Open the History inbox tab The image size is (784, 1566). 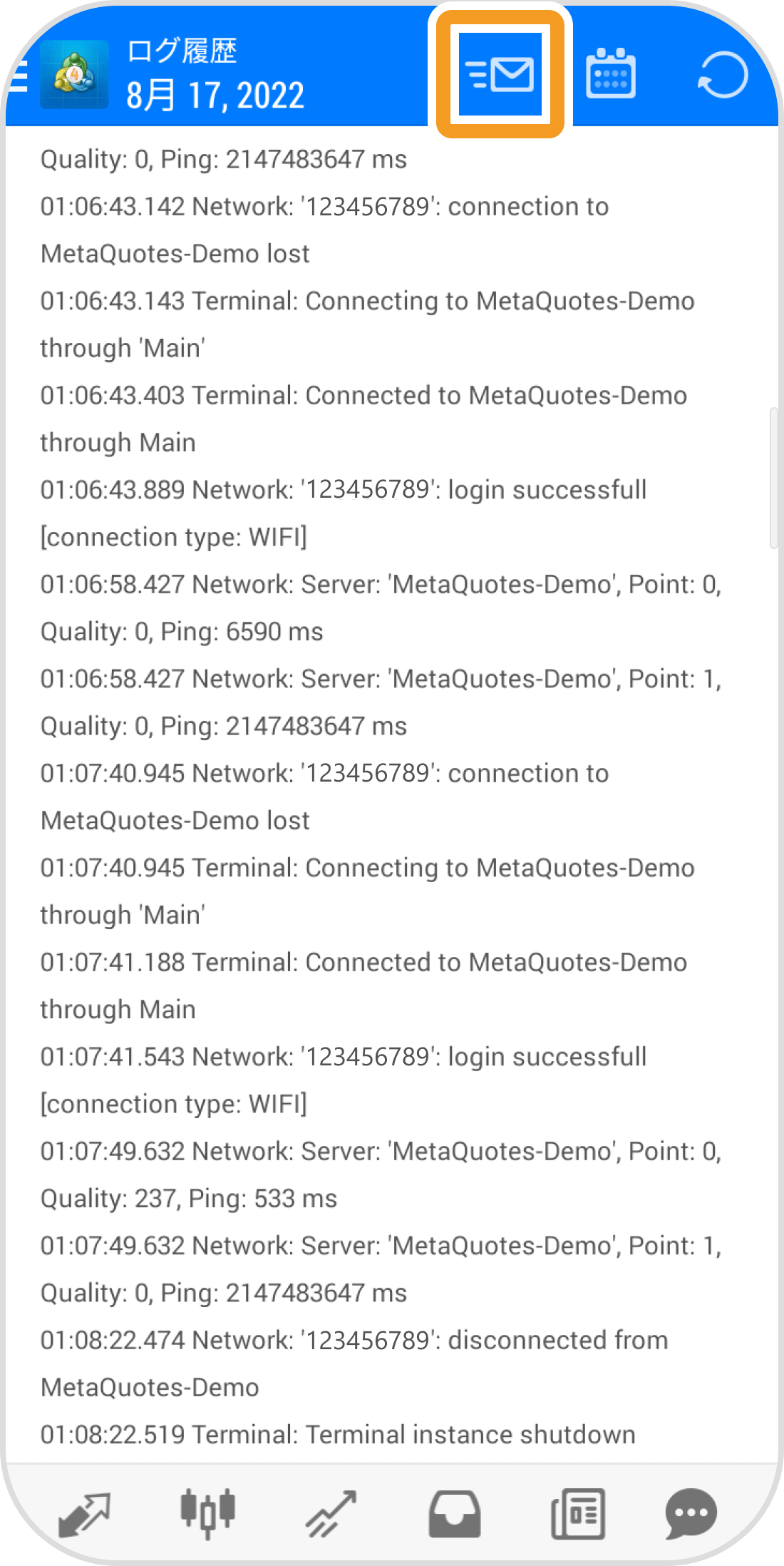(455, 1514)
